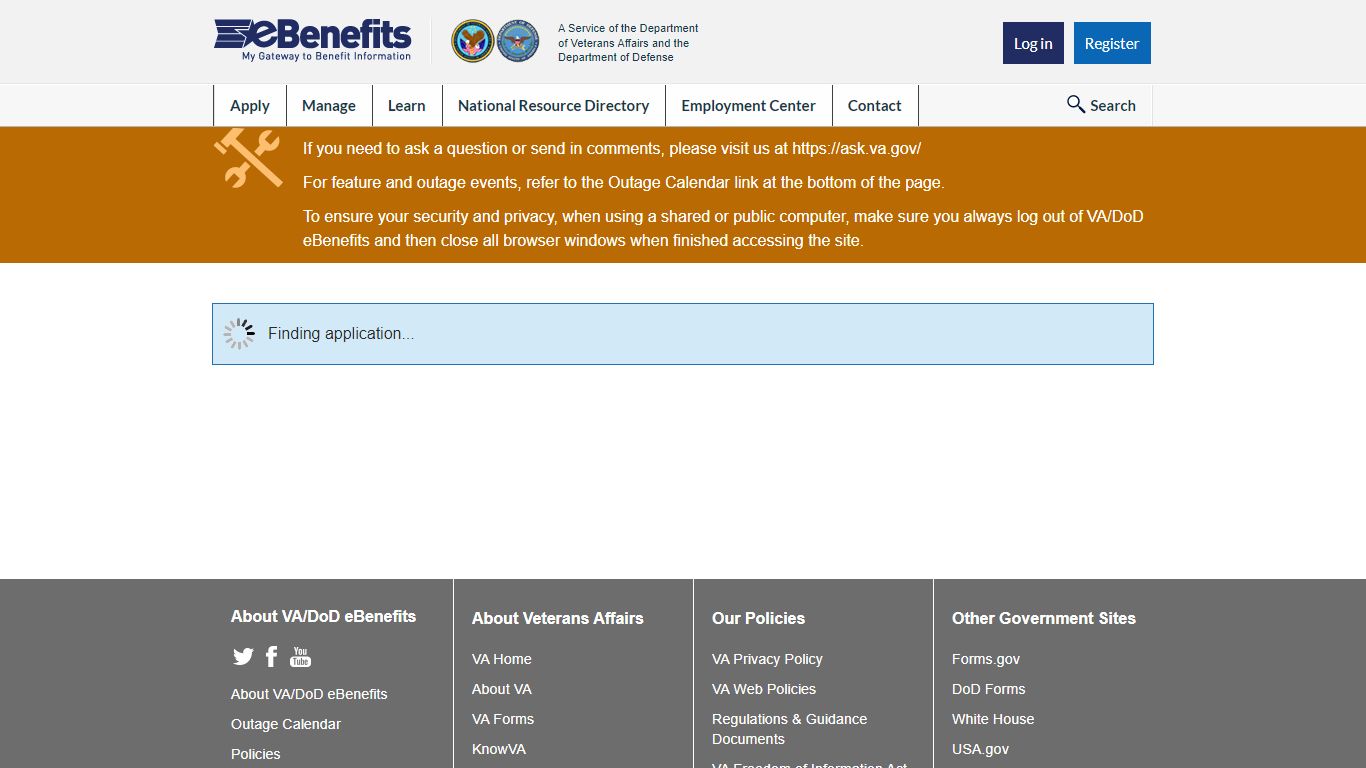Click the ask.va.gov notice text
The height and width of the screenshot is (768, 1366).
612,149
